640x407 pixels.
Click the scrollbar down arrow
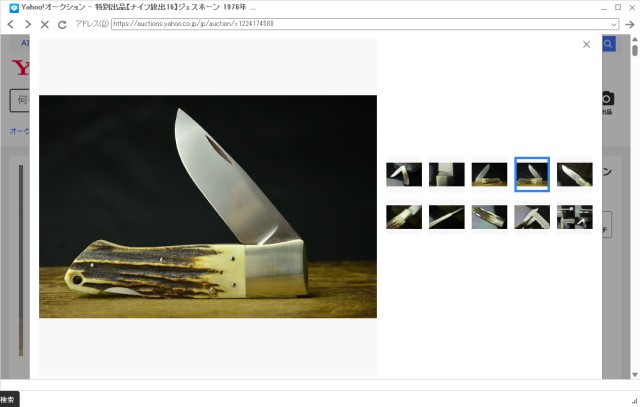(x=635, y=374)
